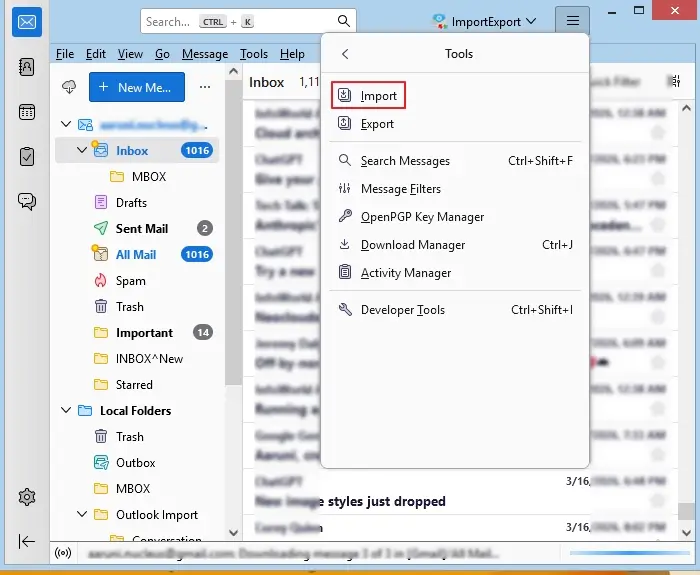Click the download progress bar
Screen dimensions: 700x575
[x=629, y=554]
